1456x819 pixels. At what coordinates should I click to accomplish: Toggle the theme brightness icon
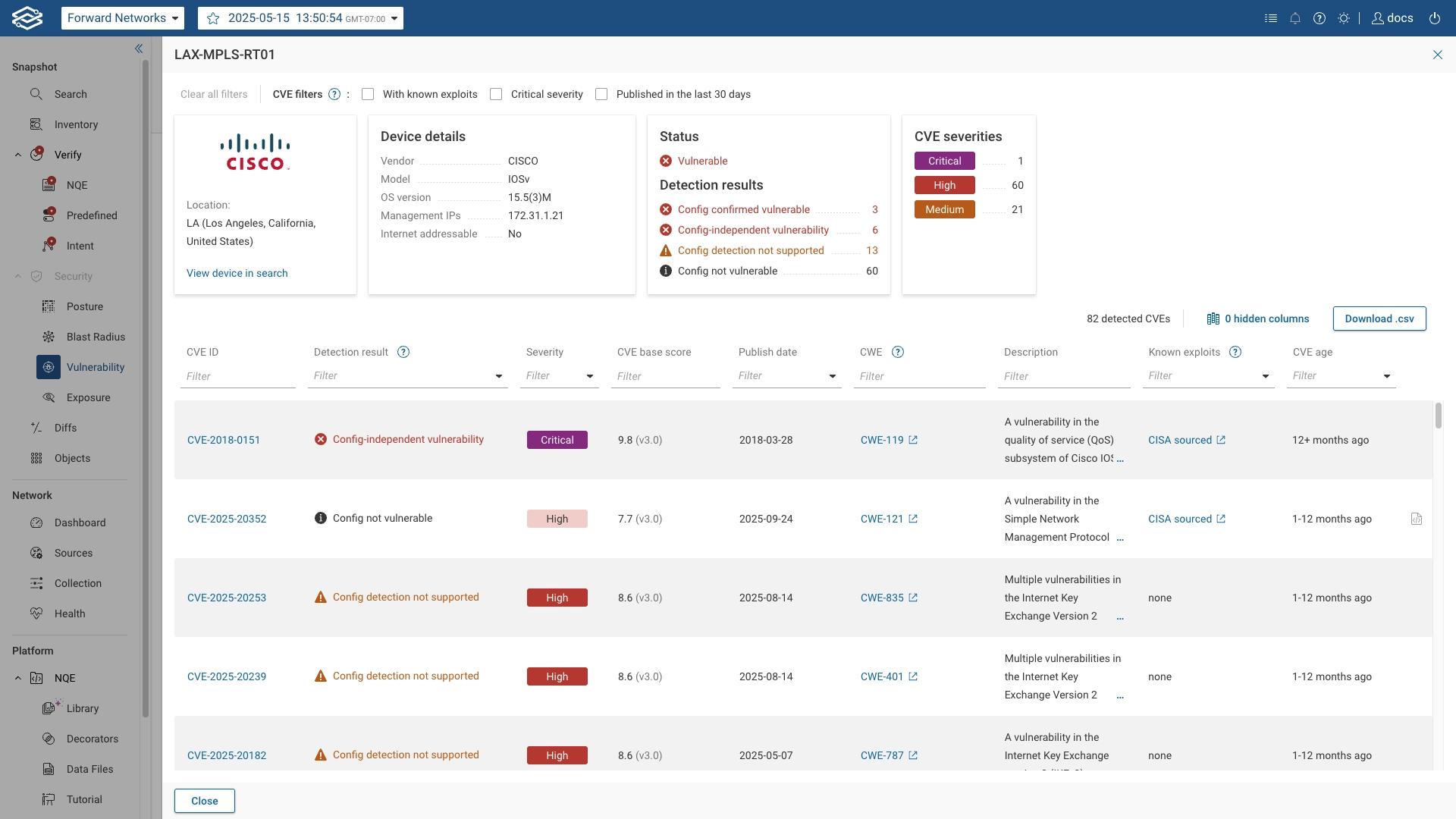pos(1344,18)
